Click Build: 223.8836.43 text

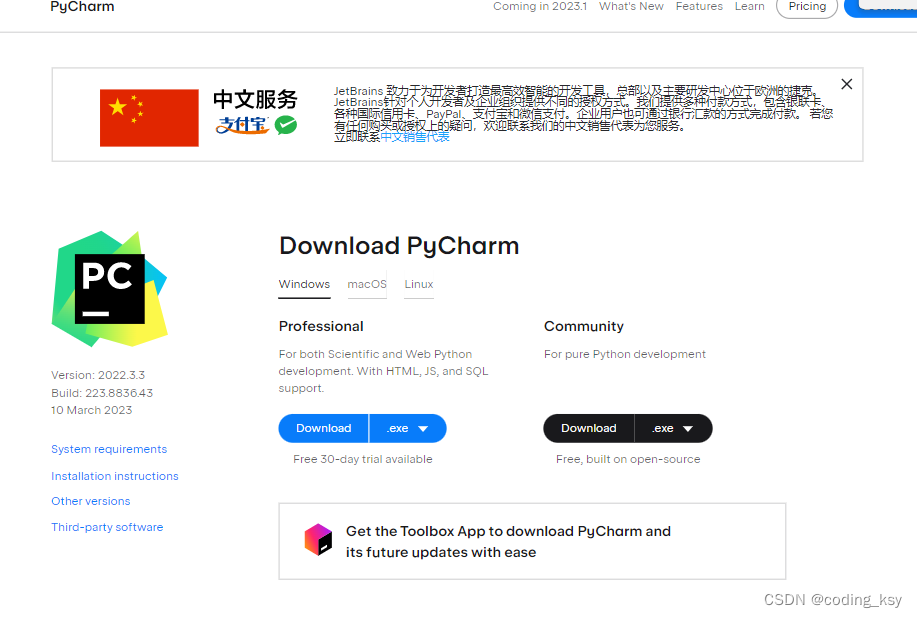(x=102, y=393)
